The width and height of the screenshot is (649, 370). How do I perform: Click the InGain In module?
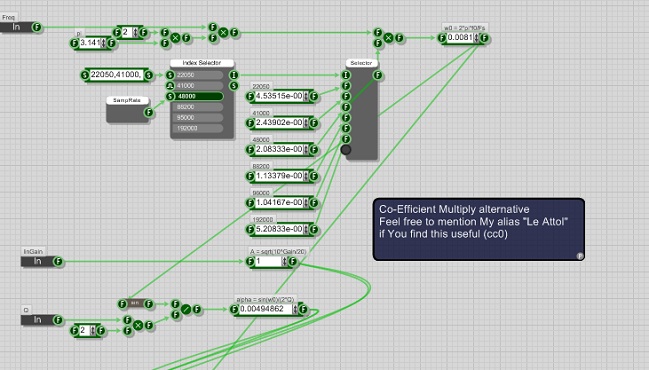[x=38, y=262]
